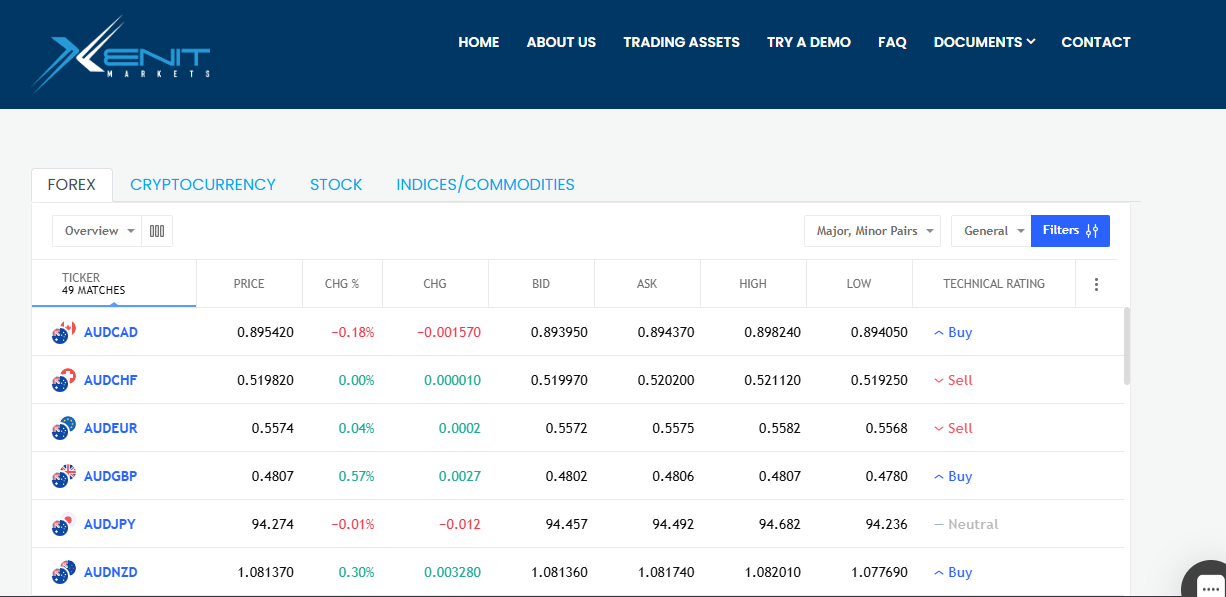Open the FAQ page
1226x597 pixels.
click(x=892, y=42)
